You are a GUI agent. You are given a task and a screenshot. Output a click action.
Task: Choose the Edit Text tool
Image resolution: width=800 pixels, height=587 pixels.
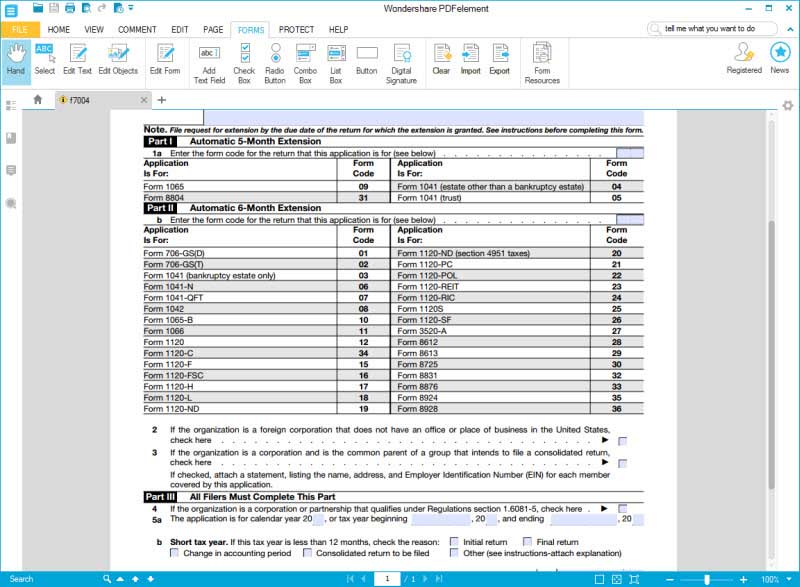(x=78, y=60)
